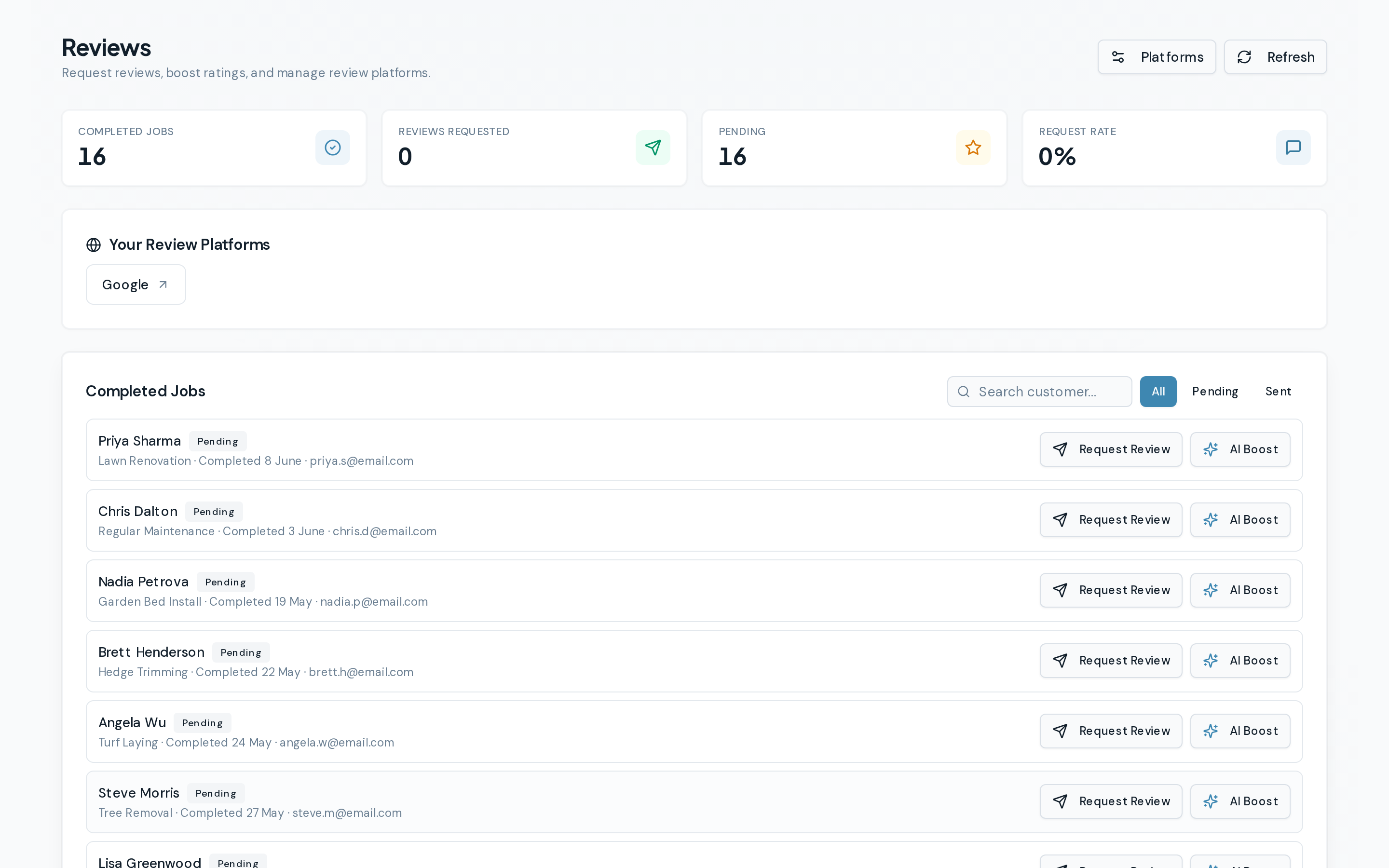The image size is (1389, 868).
Task: Select the Brett Henderson customer name
Action: point(151,652)
